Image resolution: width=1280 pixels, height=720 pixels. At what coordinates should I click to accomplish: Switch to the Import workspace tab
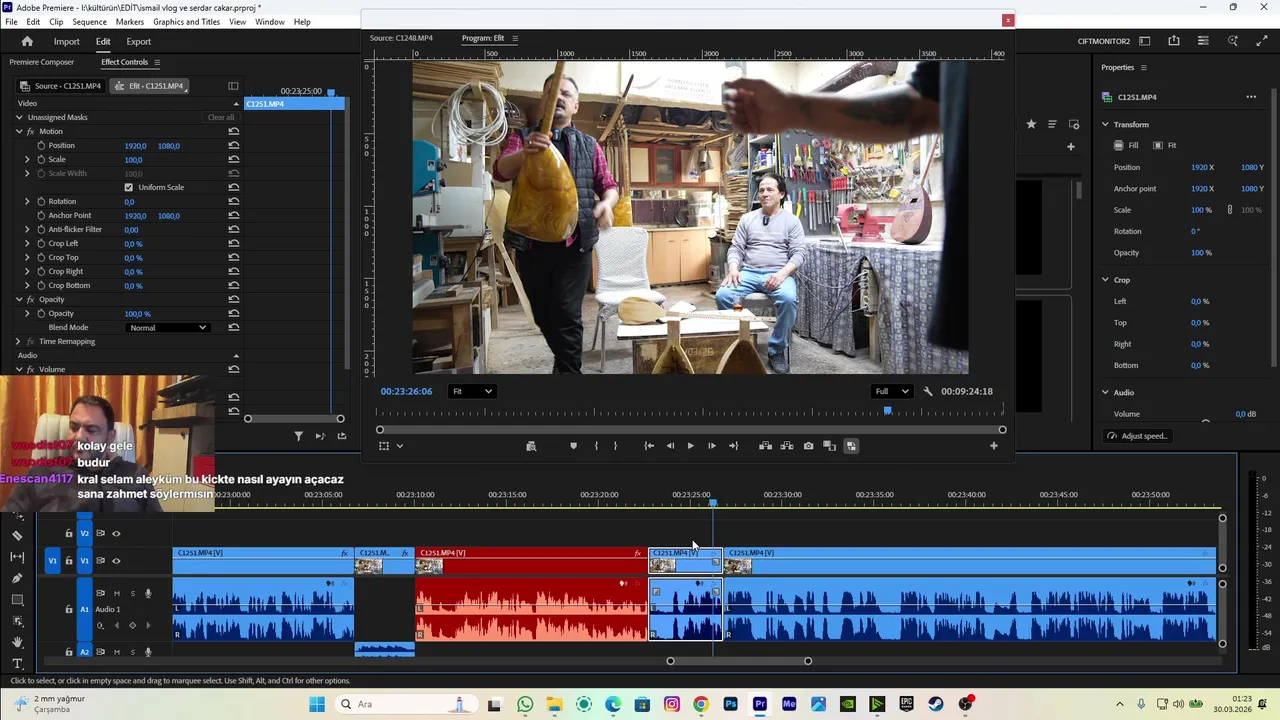[x=67, y=41]
